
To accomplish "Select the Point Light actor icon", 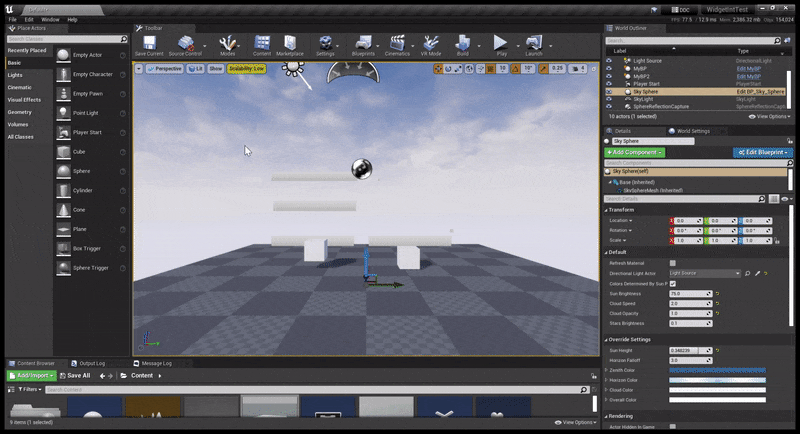I will 63,113.
